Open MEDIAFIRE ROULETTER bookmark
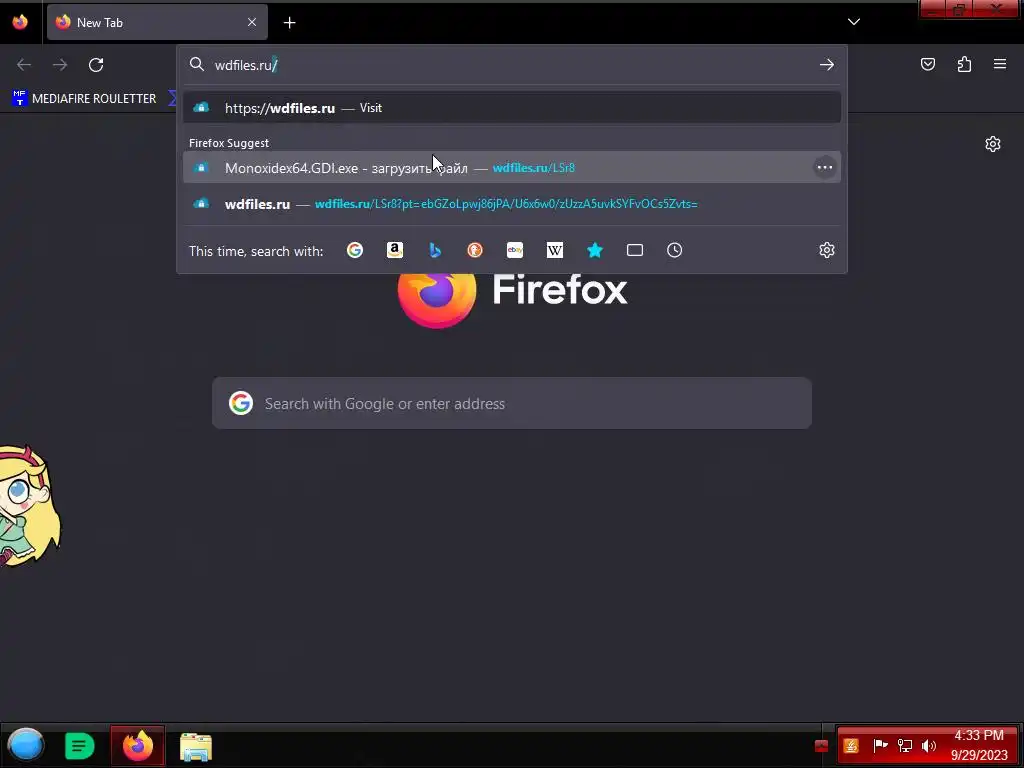The image size is (1024, 768). [x=84, y=99]
